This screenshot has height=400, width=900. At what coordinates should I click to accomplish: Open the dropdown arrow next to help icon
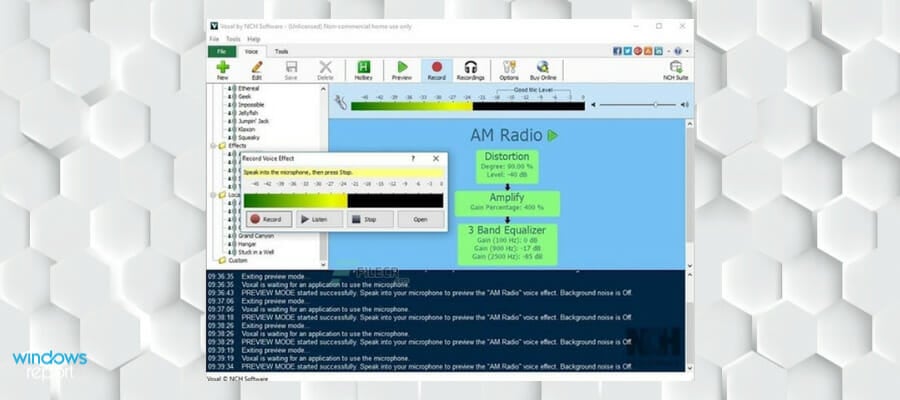(x=687, y=51)
